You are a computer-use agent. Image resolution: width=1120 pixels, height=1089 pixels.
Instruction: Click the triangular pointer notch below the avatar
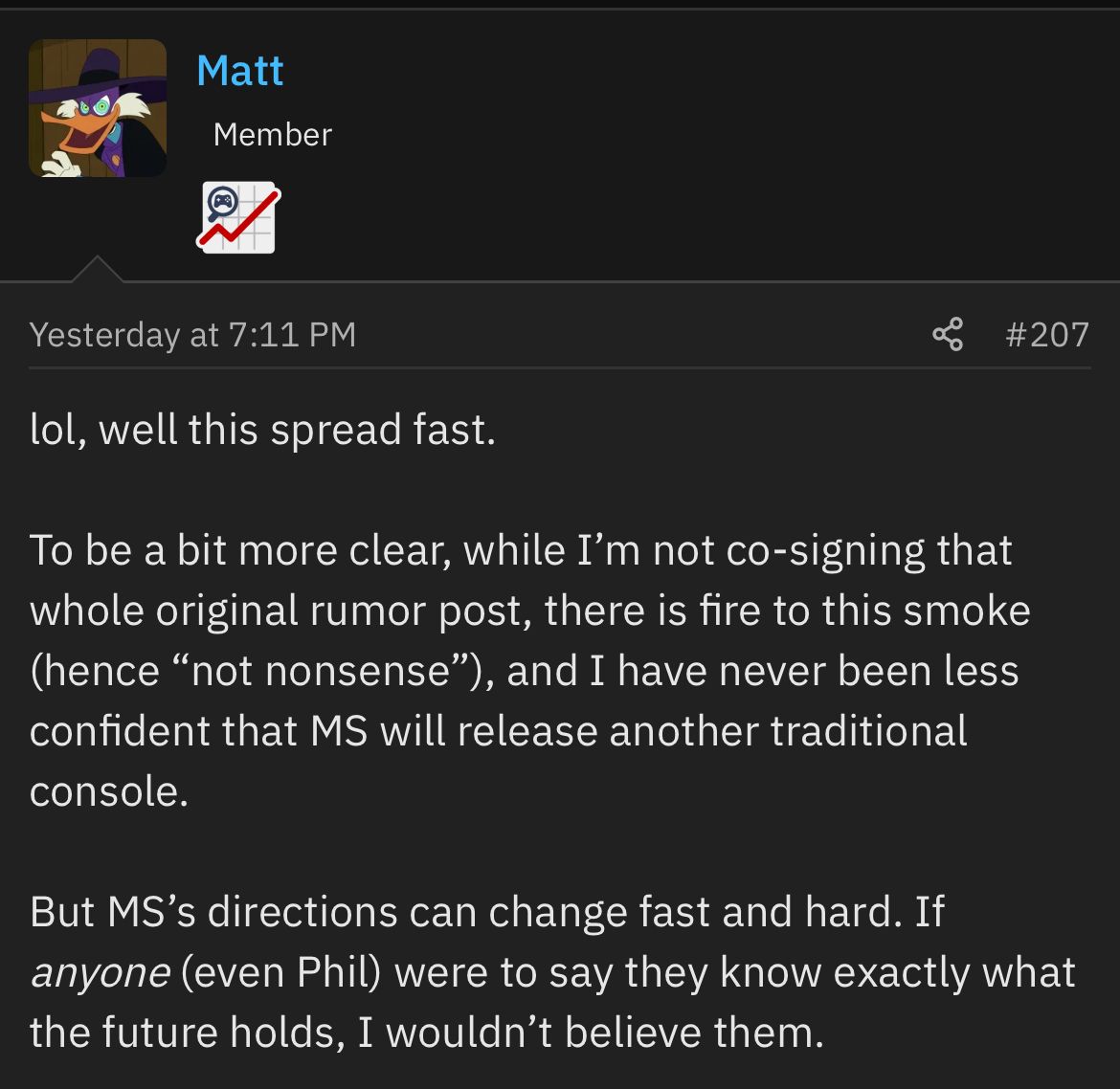(x=97, y=271)
